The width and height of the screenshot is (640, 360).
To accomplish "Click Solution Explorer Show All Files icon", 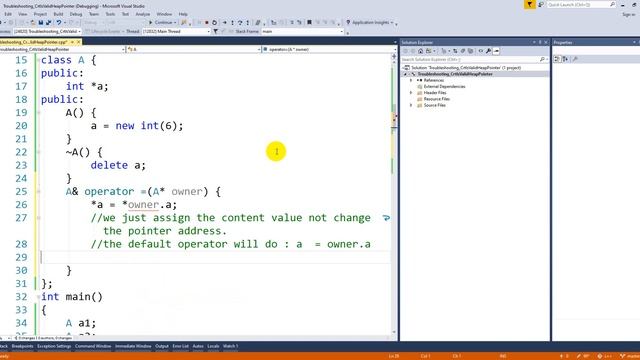I will [x=471, y=51].
